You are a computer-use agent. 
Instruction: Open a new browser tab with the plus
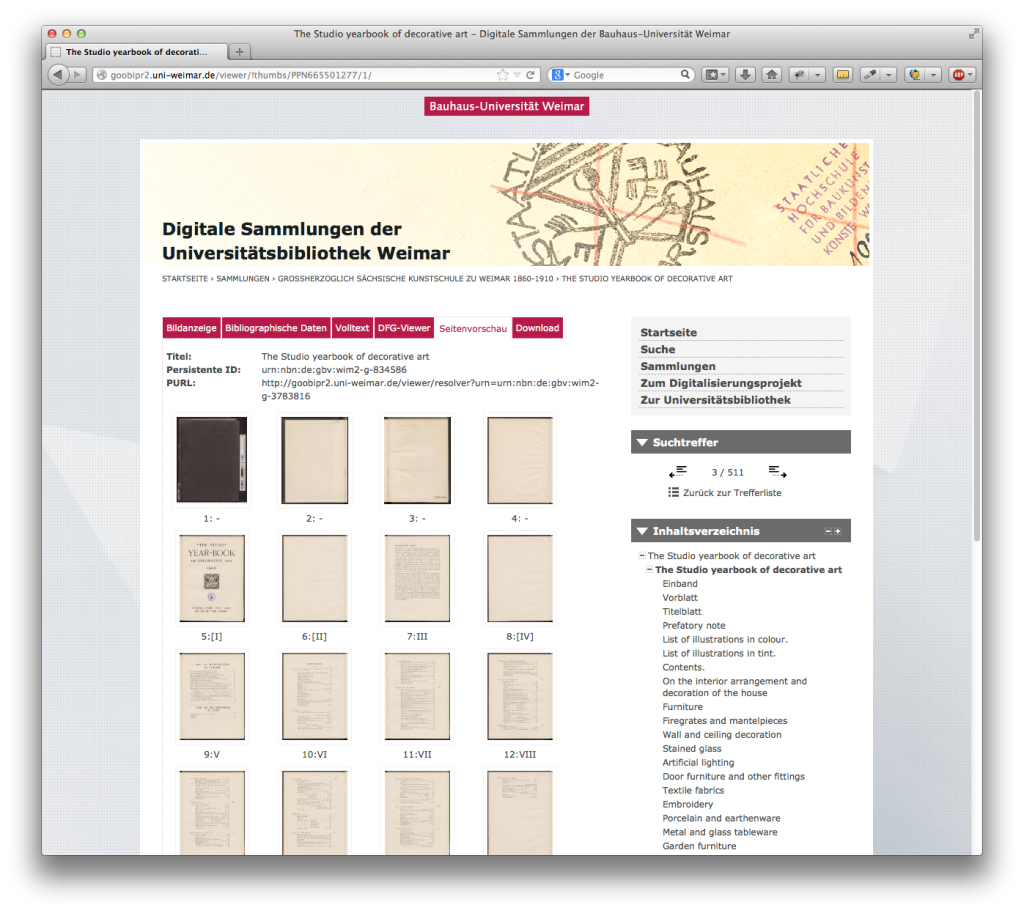tap(240, 52)
